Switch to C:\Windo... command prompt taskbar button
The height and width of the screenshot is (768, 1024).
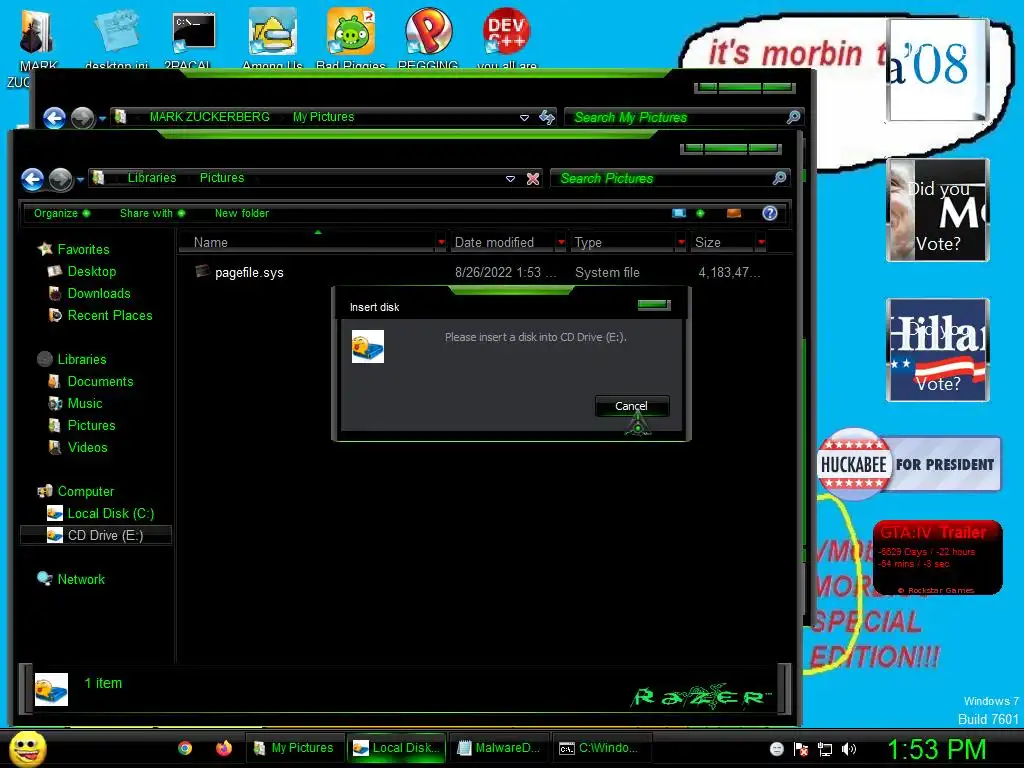pos(601,748)
